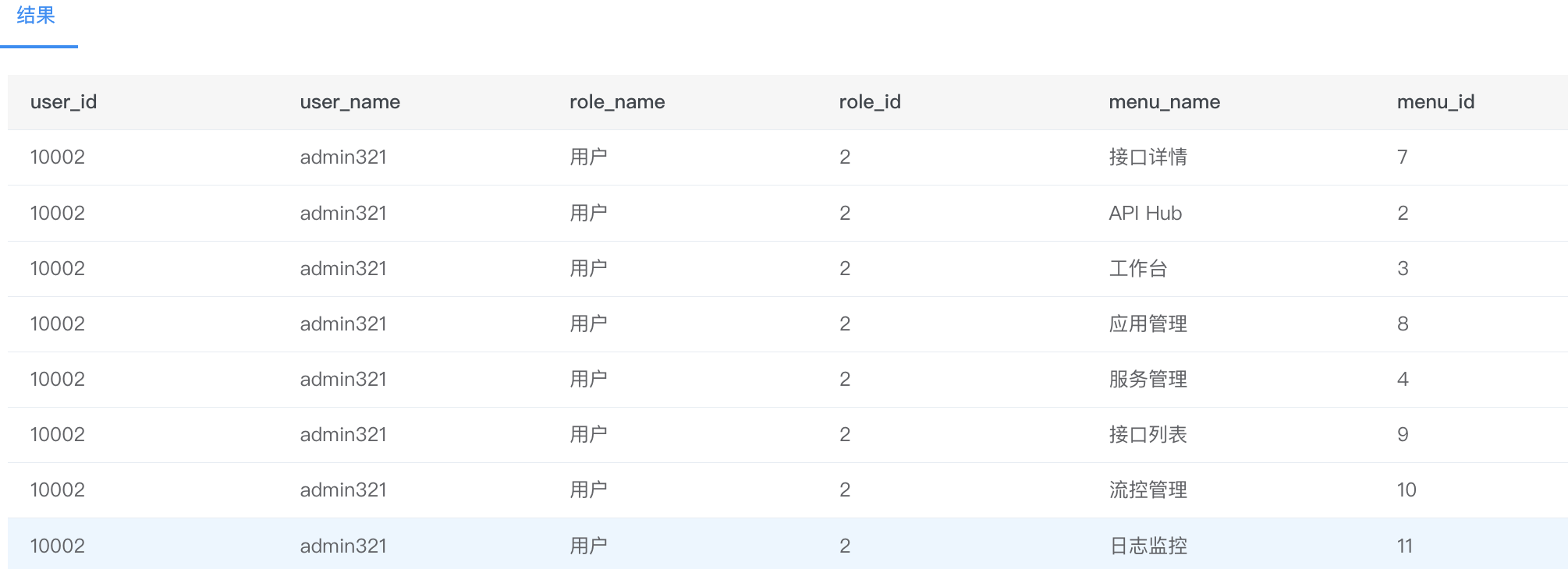Image resolution: width=1568 pixels, height=569 pixels.
Task: Select the 接口详情 menu name cell
Action: tap(1148, 157)
